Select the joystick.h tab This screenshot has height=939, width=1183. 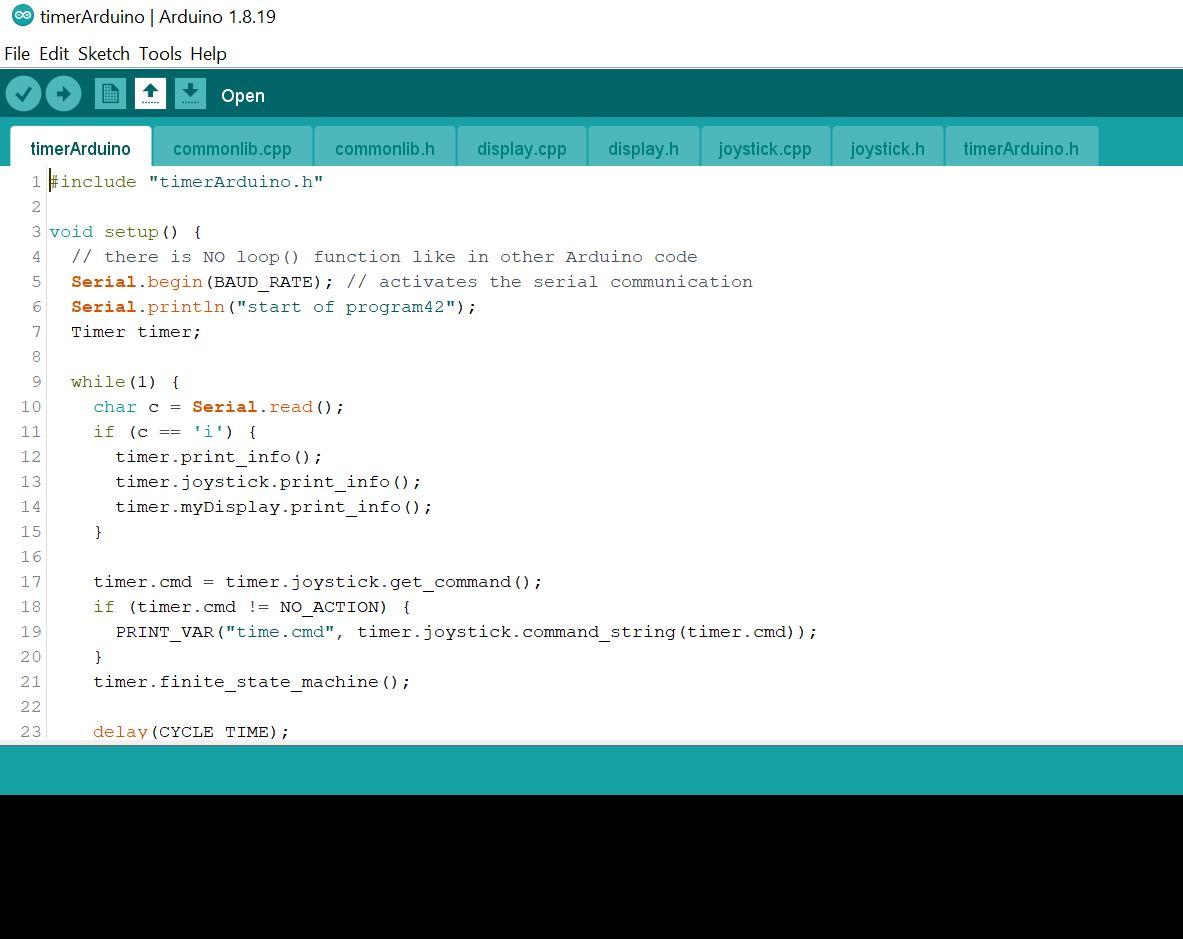point(887,148)
